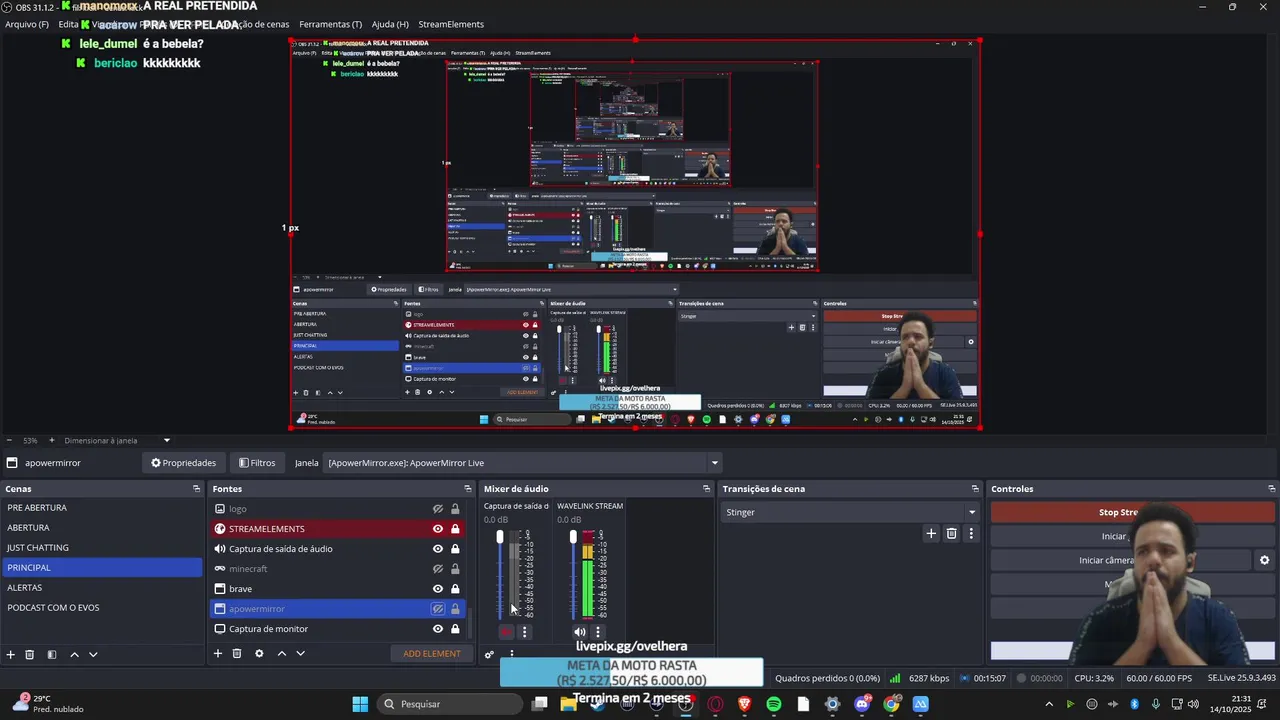Show the minecraft source

437,569
